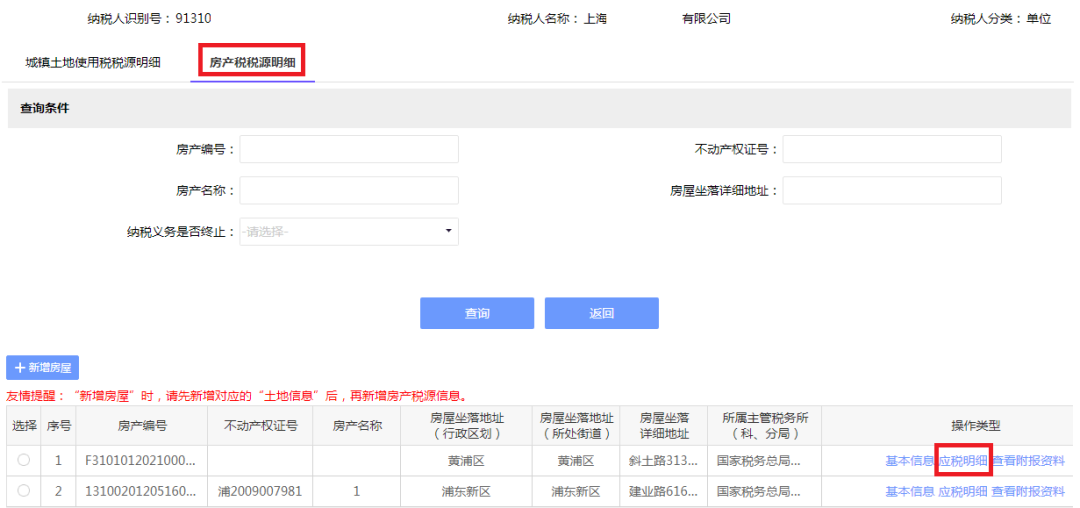Open 基本信息 for the 黄浦区 row
The image size is (1080, 508).
click(909, 461)
